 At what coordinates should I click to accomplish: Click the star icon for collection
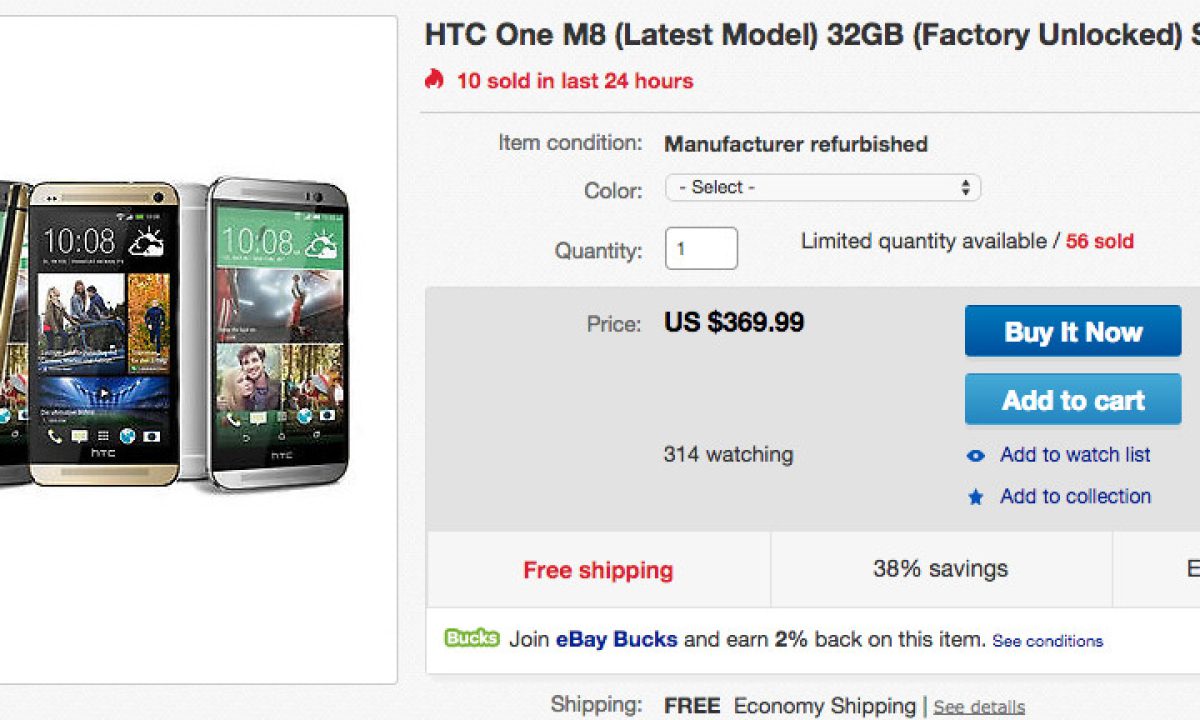point(976,497)
